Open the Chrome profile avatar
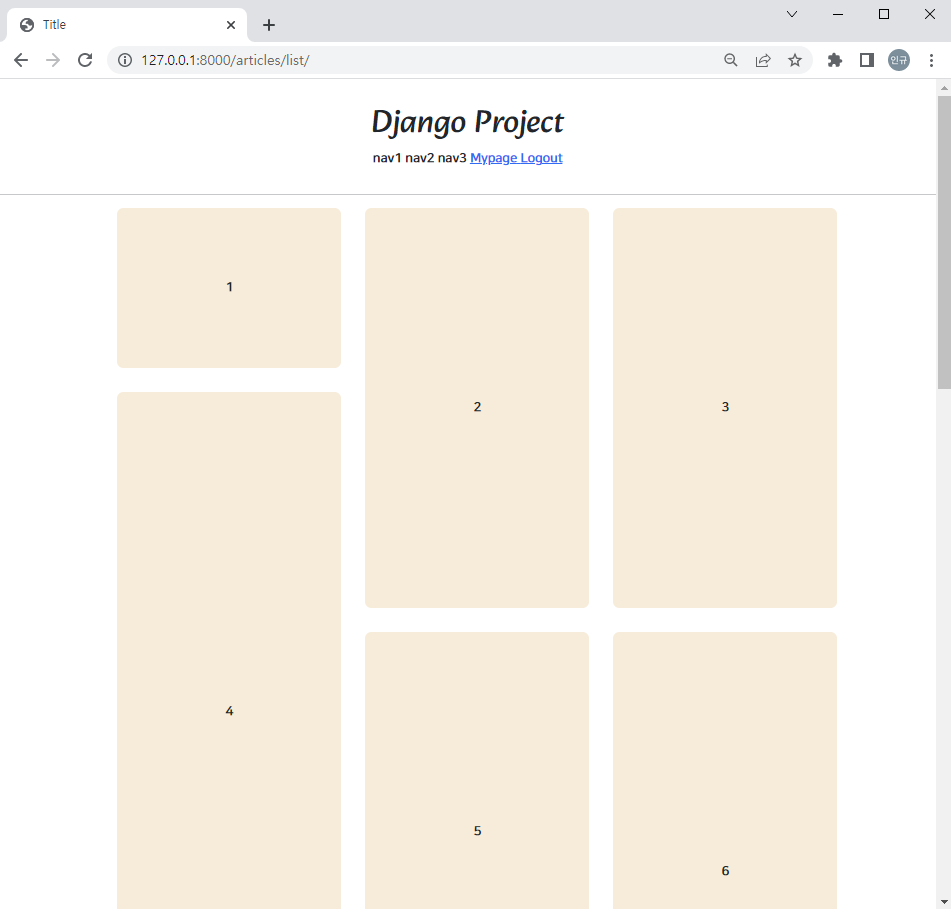The image size is (951, 909). tap(899, 60)
